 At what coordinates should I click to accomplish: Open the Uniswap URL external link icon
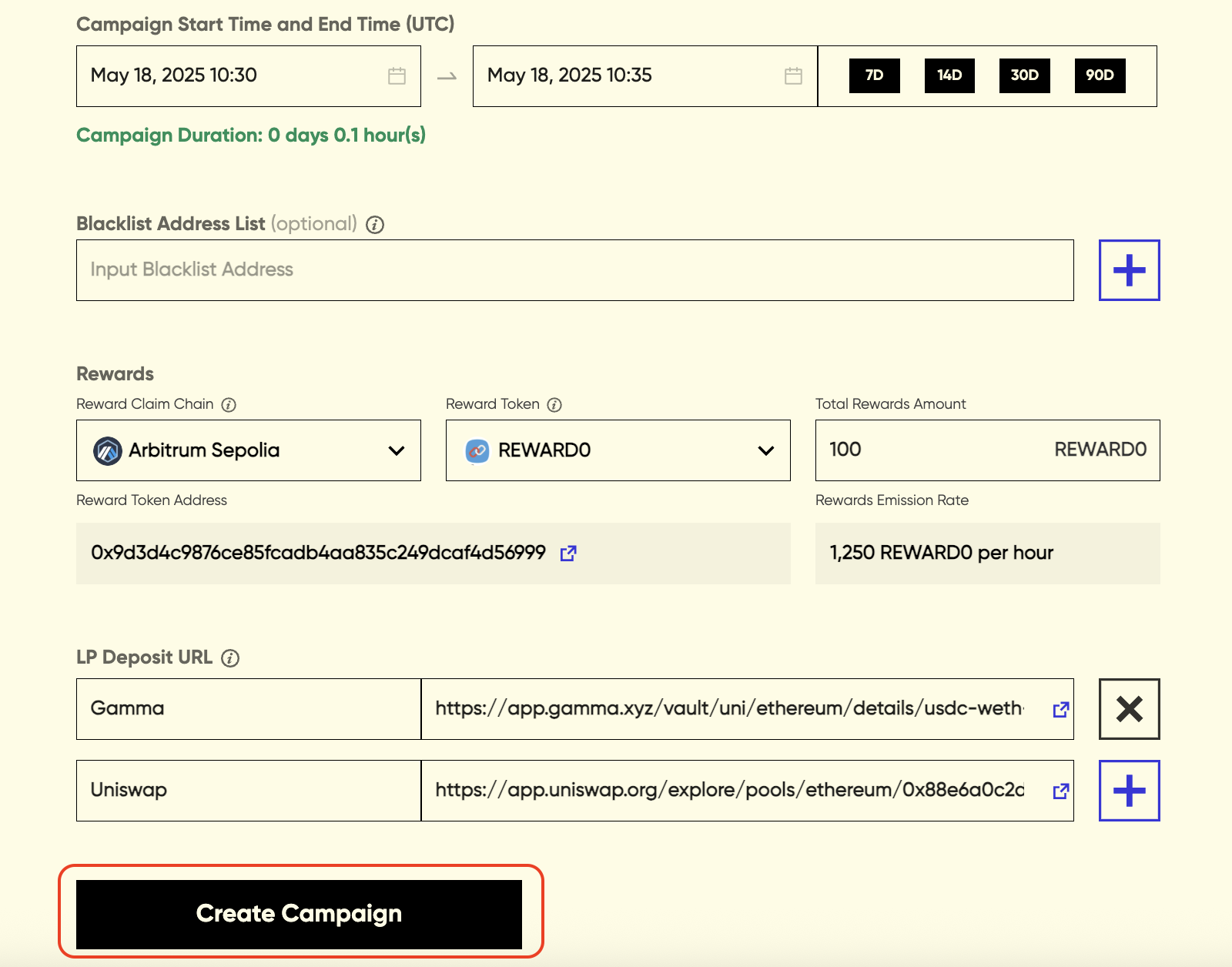pyautogui.click(x=1060, y=791)
